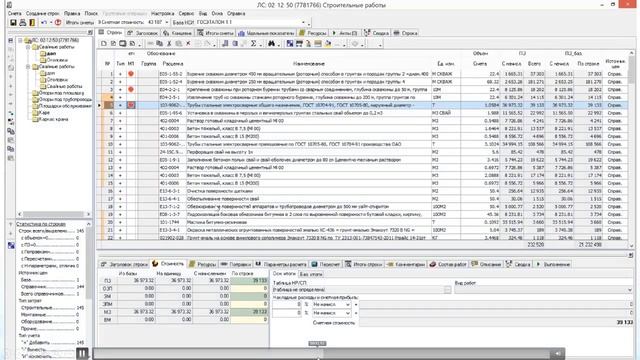Click the blue grid icon after the binoculars
Viewport: 640px width, 360px height.
[x=290, y=43]
